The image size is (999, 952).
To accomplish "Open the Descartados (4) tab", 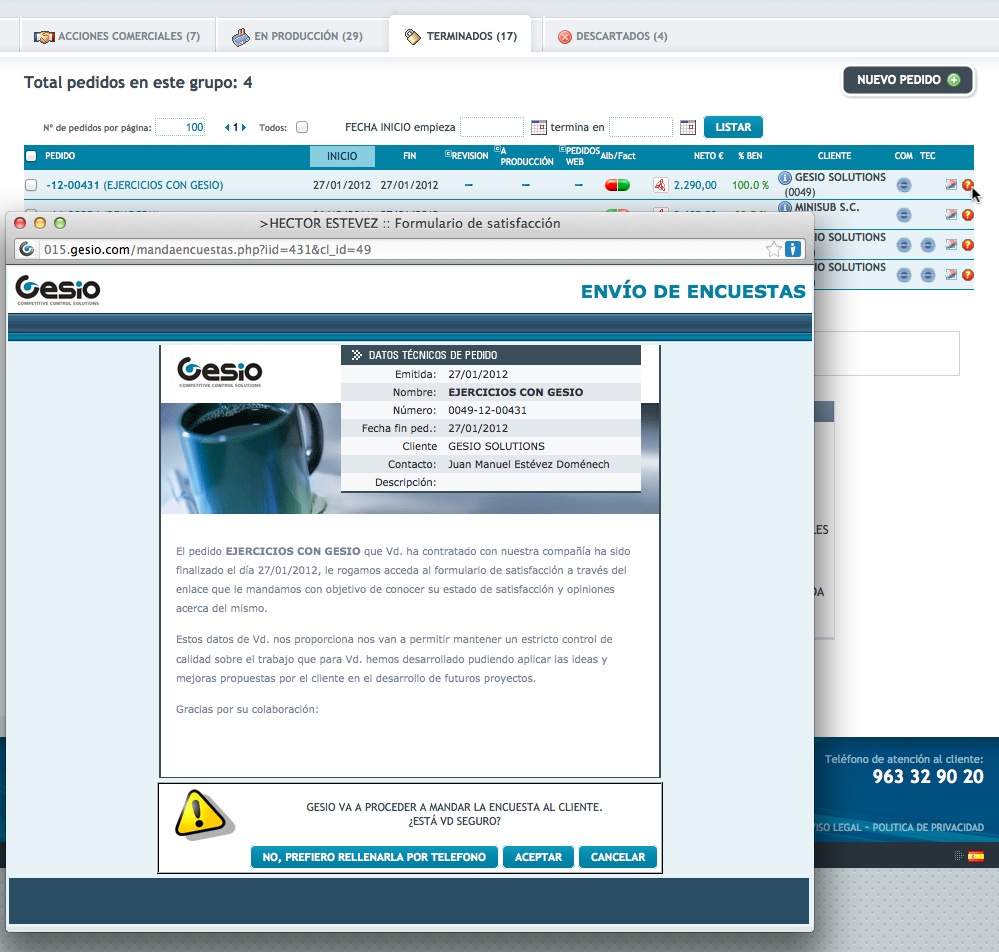I will click(x=613, y=36).
